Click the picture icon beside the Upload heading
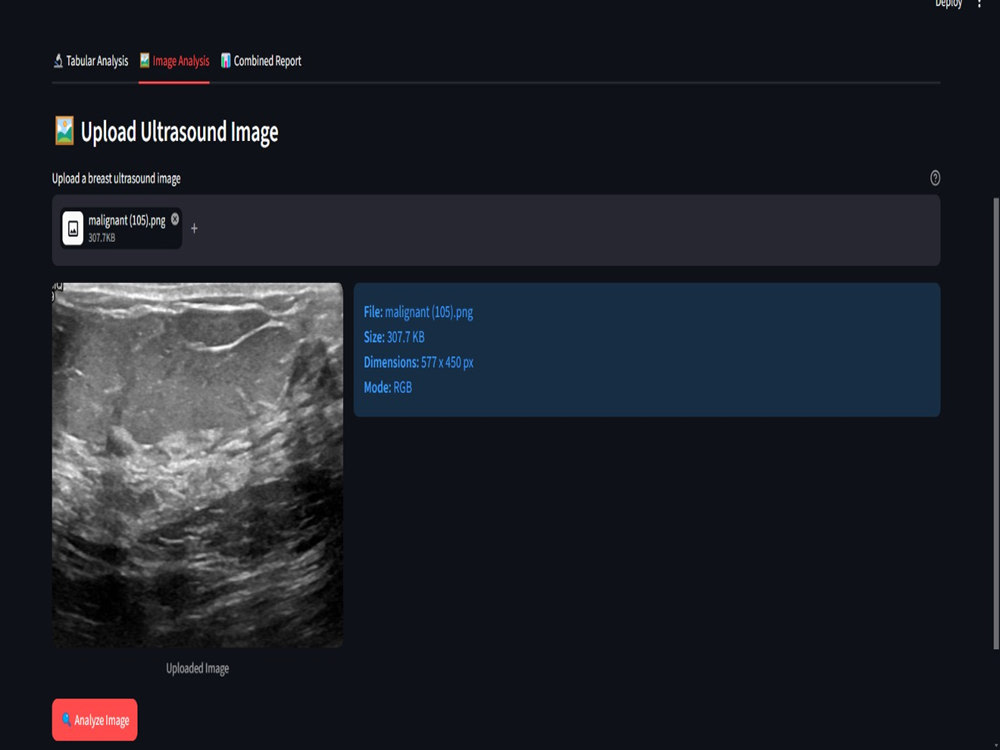The width and height of the screenshot is (1000, 750). (64, 131)
